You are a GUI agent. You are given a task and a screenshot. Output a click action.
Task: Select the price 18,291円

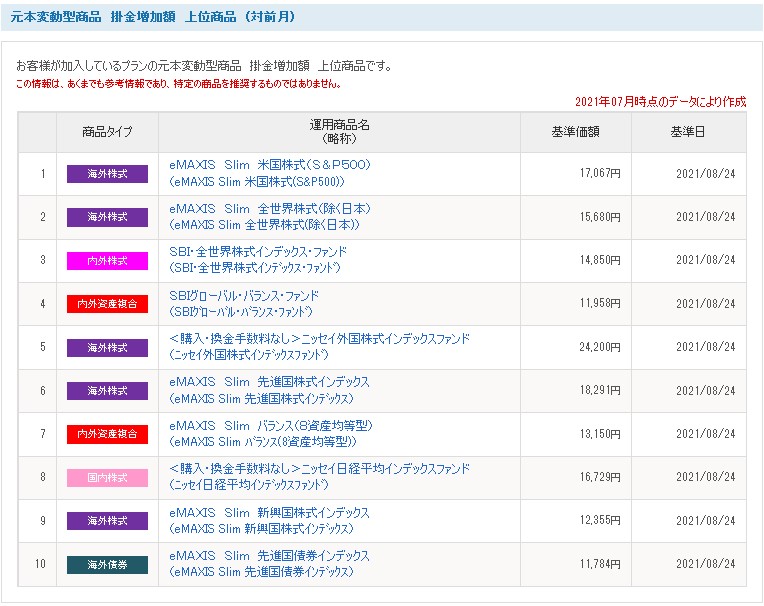pos(600,390)
